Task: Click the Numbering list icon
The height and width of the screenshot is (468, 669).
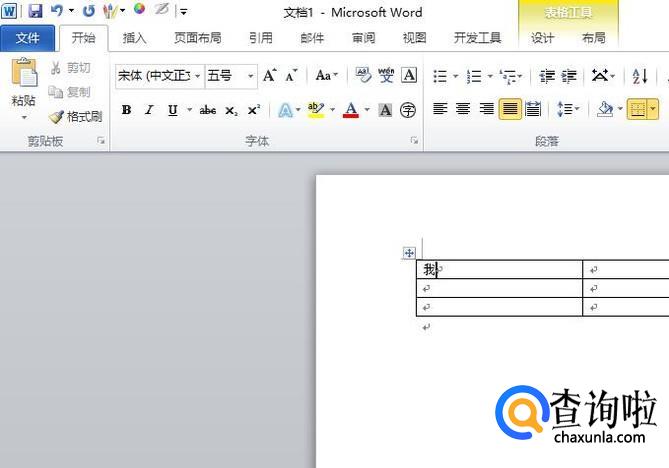Action: tap(474, 76)
